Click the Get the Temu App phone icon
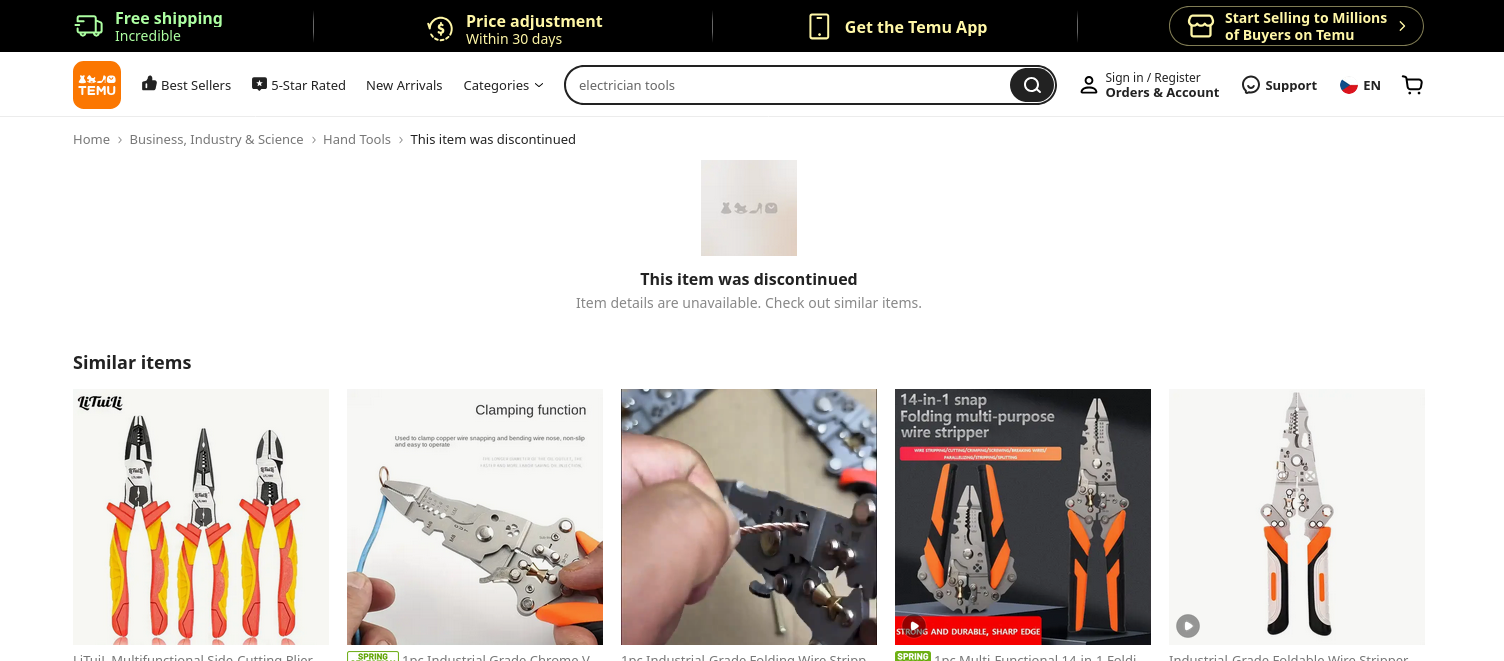 pos(819,27)
